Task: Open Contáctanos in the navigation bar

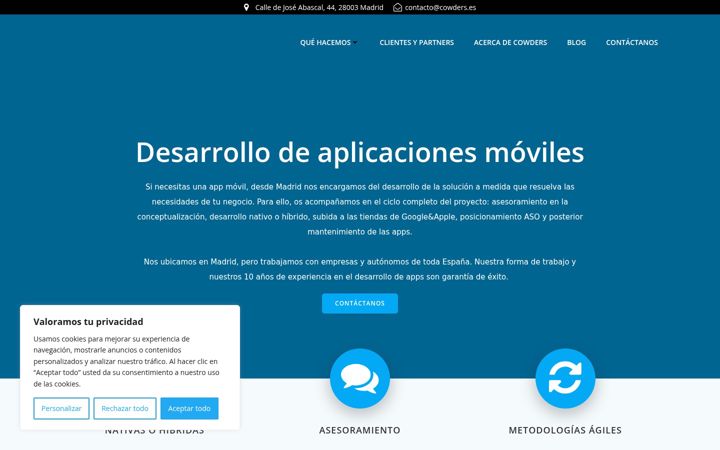Action: pyautogui.click(x=632, y=42)
